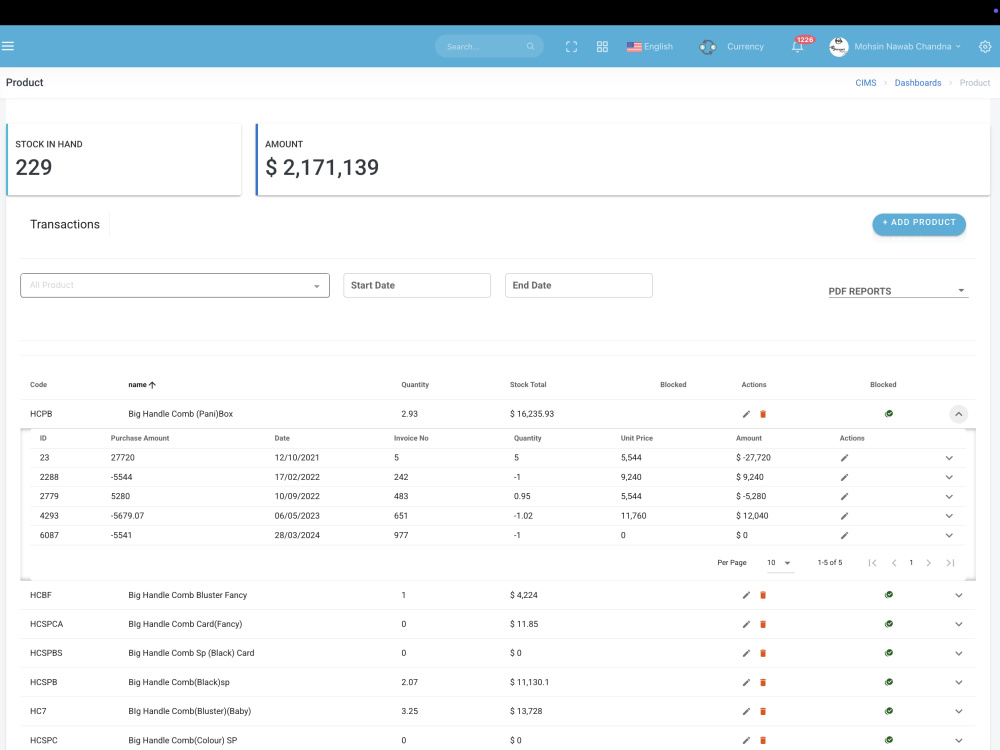Edit transaction ID 6087

[x=844, y=535]
